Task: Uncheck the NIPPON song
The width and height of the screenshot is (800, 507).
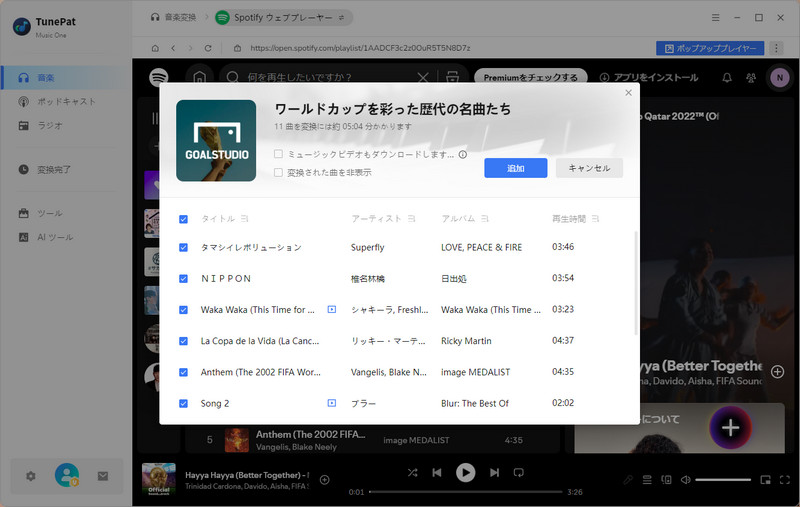Action: [183, 278]
